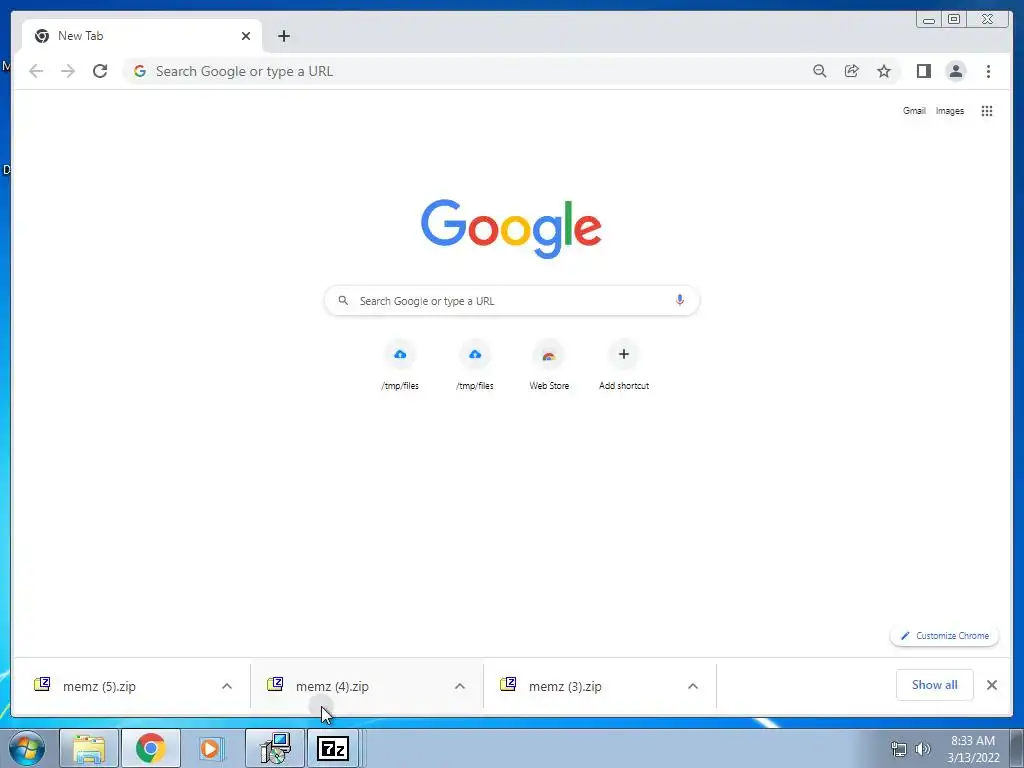Go back using the browser back arrow

click(36, 71)
